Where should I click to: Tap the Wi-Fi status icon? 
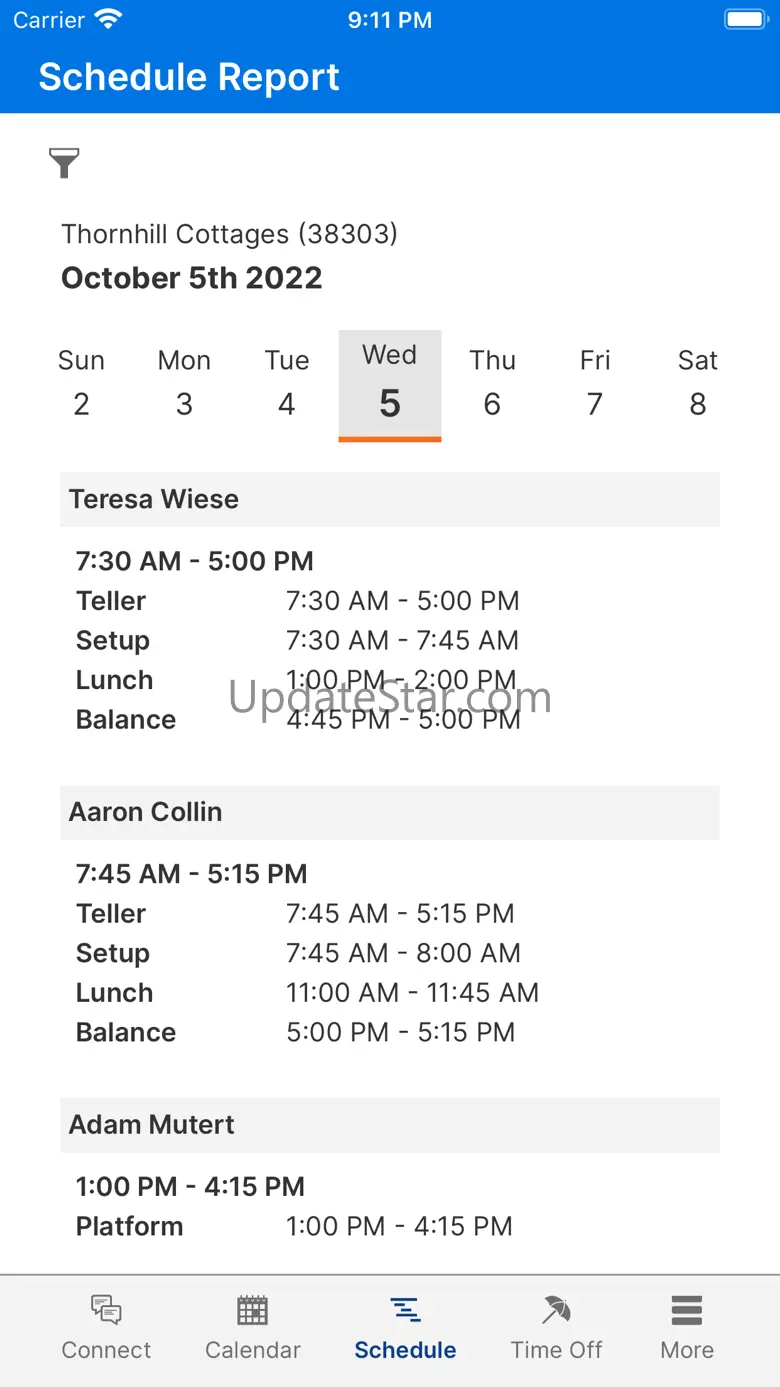[107, 19]
